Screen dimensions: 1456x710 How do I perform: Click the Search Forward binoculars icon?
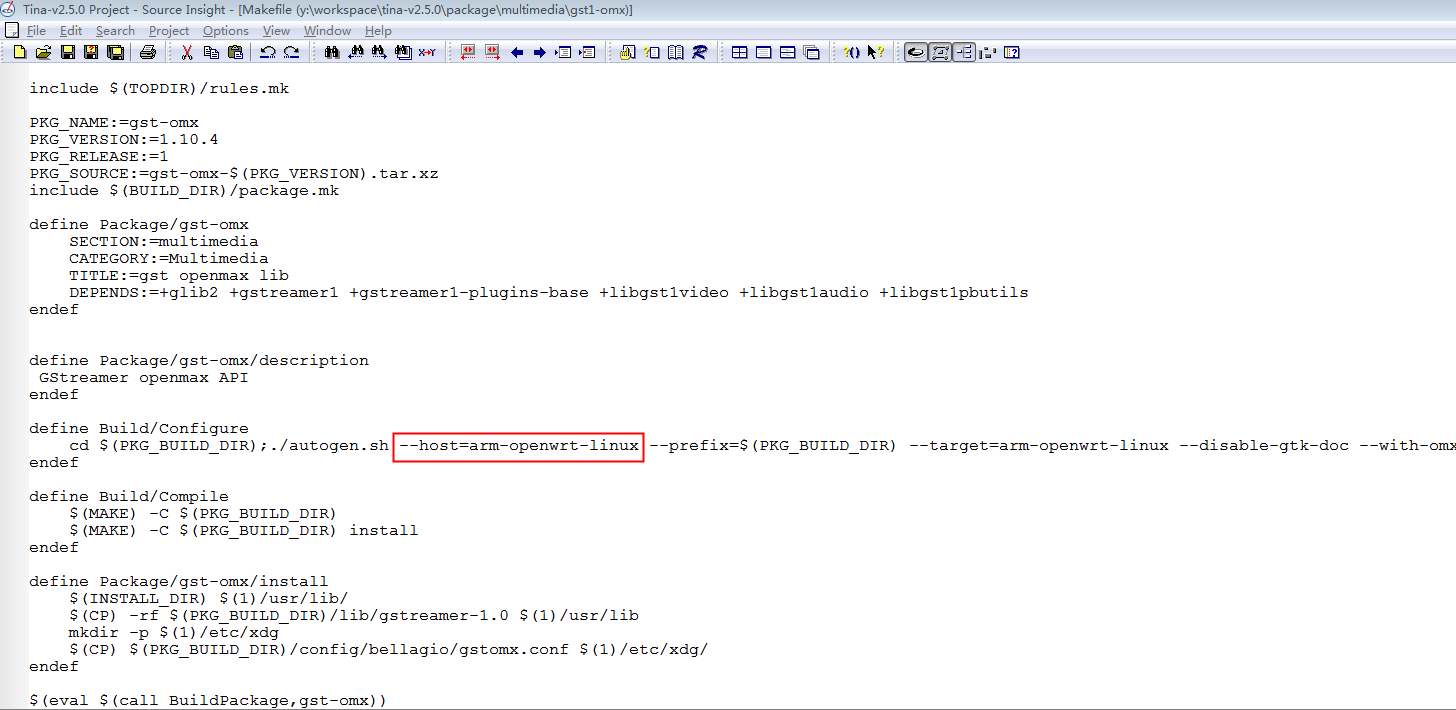[x=379, y=52]
